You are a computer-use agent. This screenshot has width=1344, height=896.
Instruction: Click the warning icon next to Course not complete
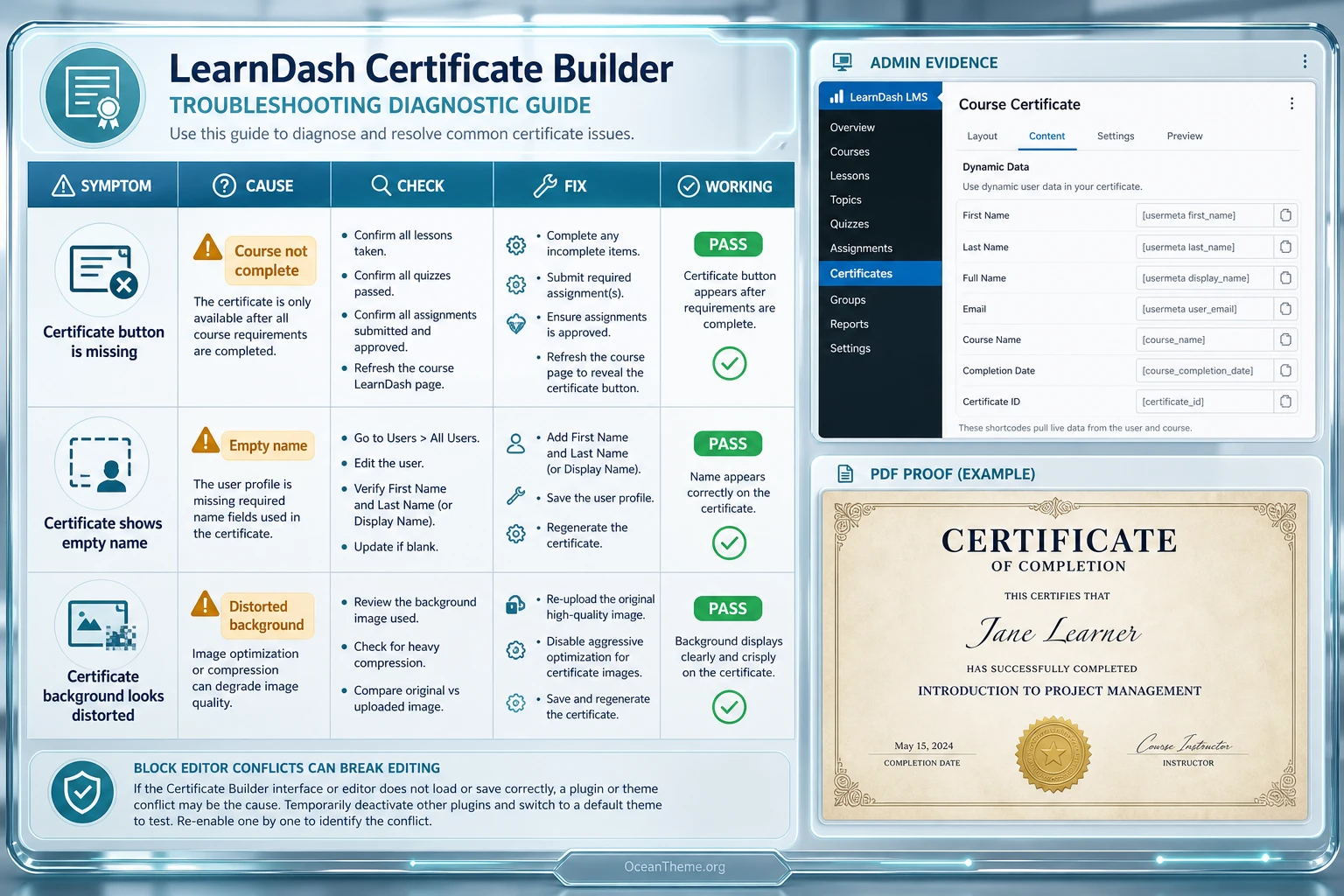(207, 248)
